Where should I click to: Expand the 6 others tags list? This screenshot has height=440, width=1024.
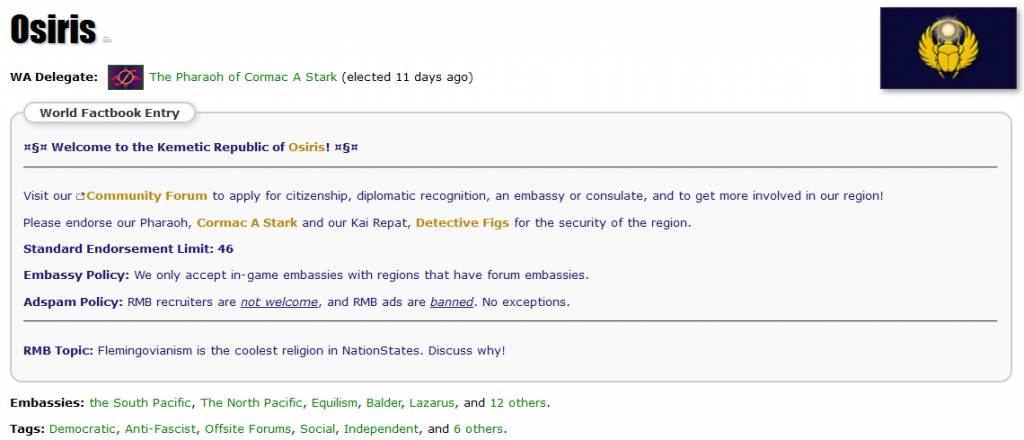coord(479,429)
